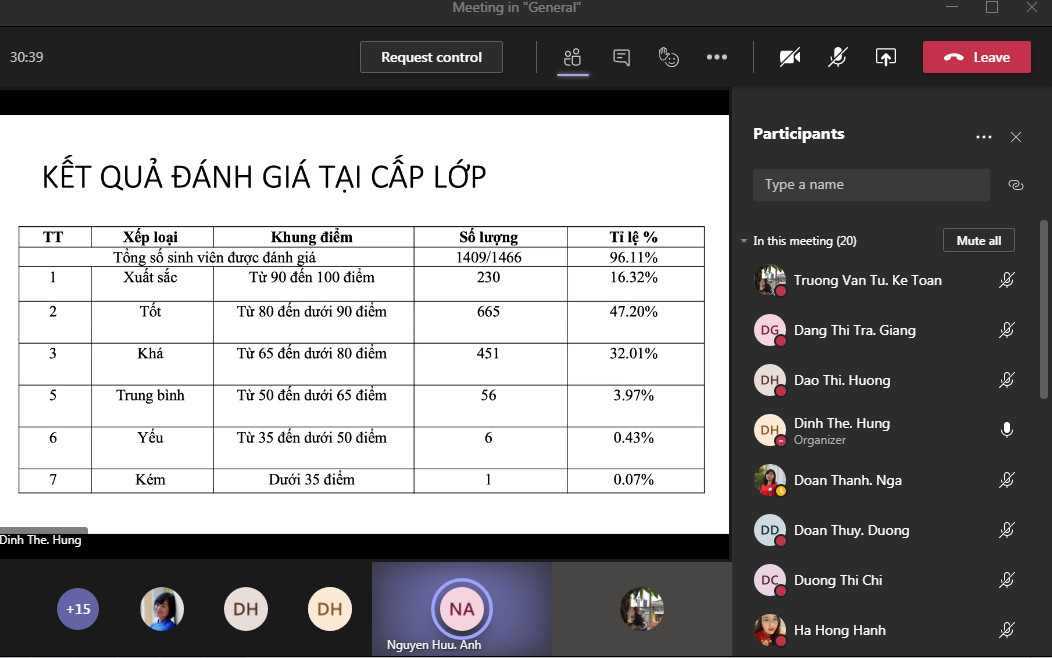
Task: Toggle Dinh The. Hung's microphone
Action: pos(1007,430)
